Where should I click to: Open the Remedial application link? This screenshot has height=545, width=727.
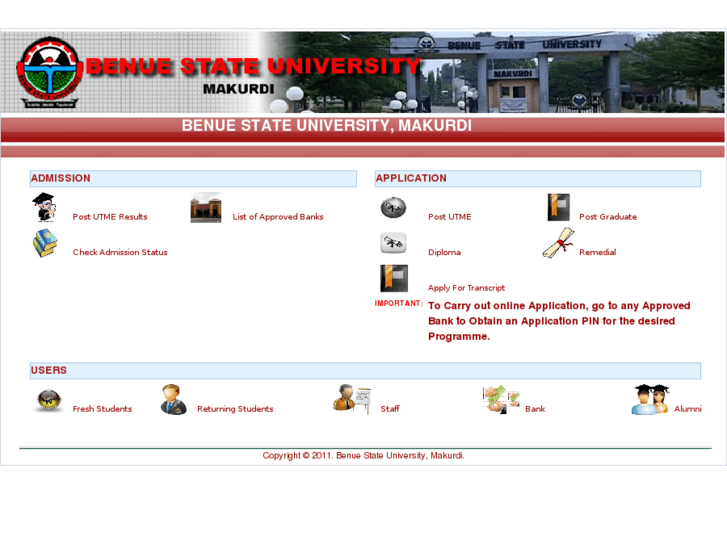(x=598, y=252)
